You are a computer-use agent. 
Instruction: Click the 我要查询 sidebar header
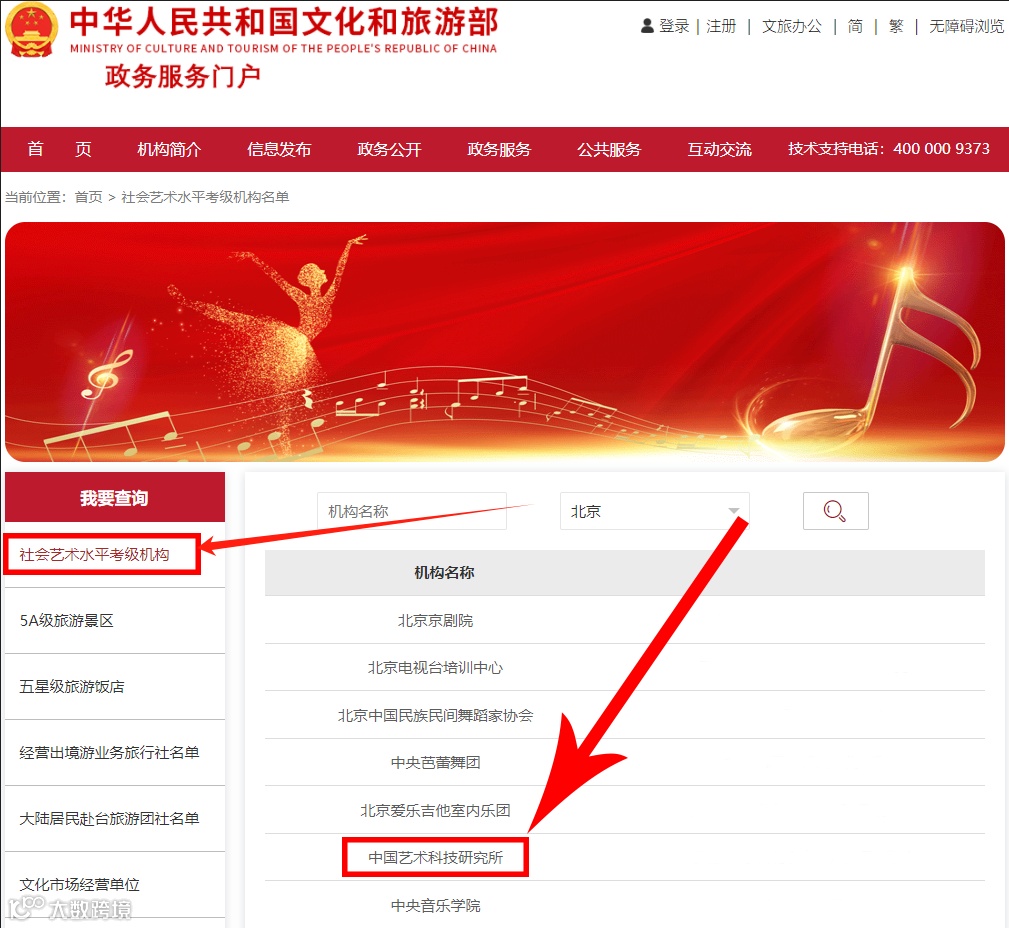(115, 497)
